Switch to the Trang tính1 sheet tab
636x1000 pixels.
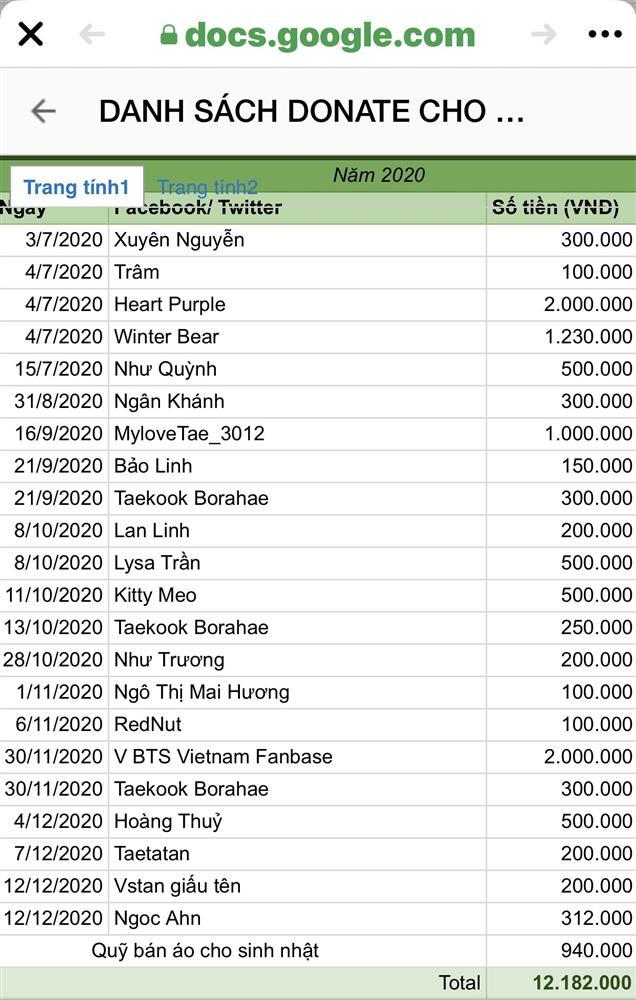[x=77, y=187]
